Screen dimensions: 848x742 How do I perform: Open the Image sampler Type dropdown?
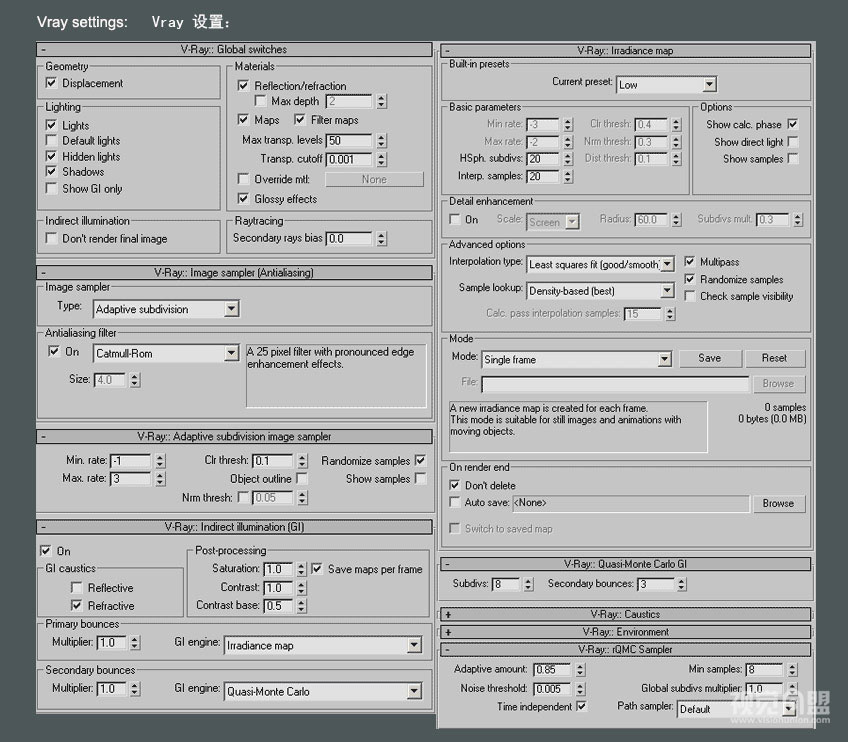pos(231,309)
